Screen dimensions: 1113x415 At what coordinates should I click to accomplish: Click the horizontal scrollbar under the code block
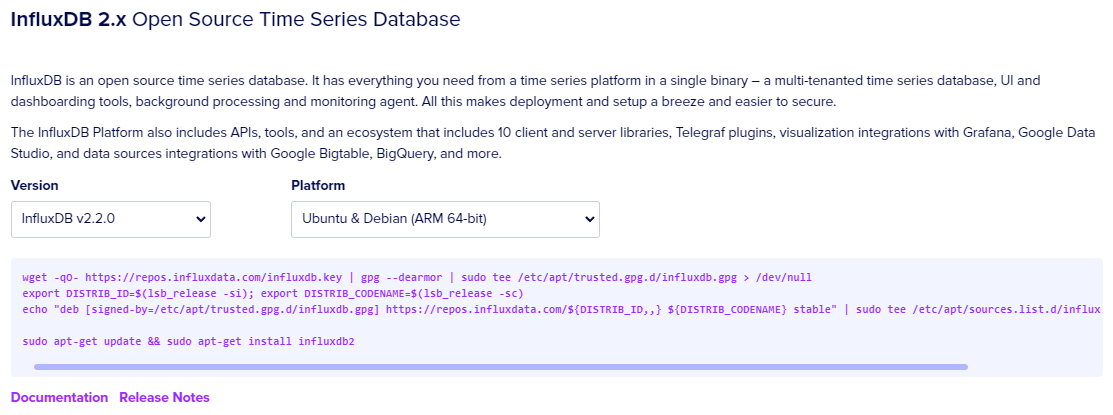coord(500,367)
